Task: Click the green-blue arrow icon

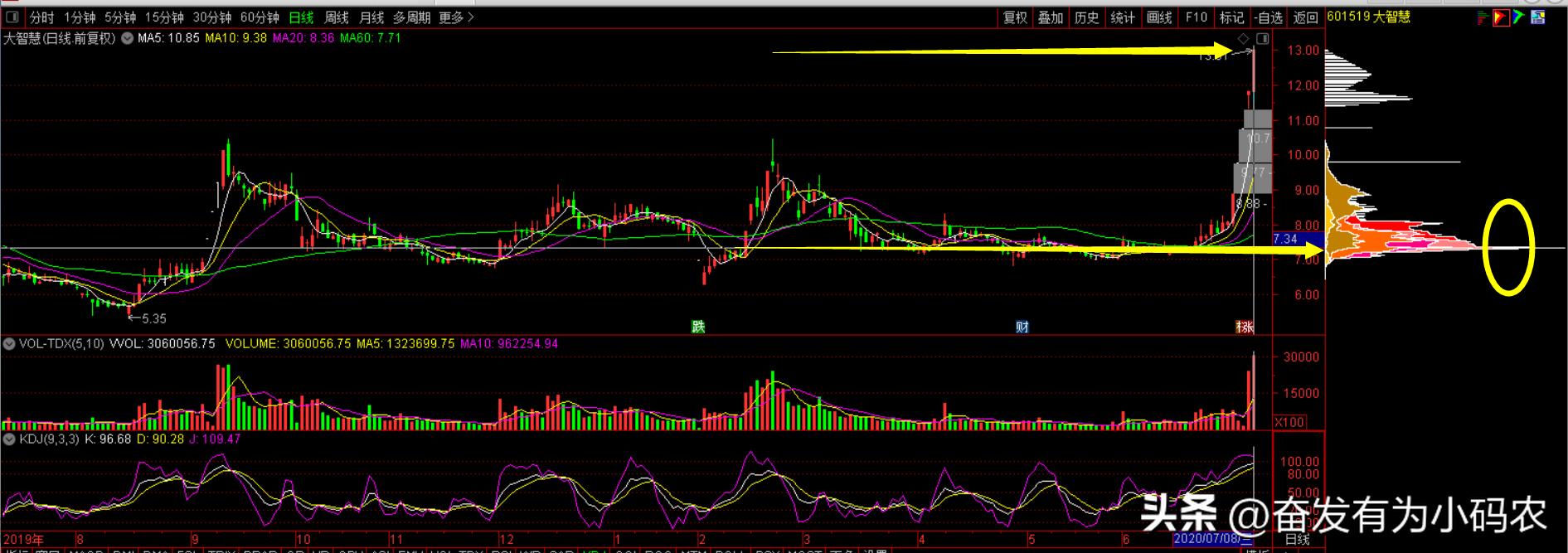Action: (x=1519, y=17)
